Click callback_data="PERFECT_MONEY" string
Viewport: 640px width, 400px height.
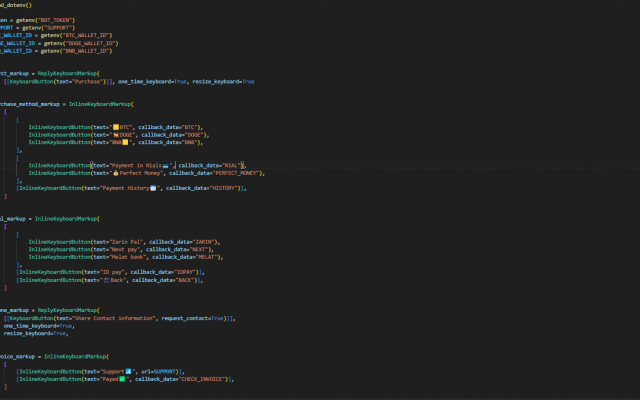pyautogui.click(x=214, y=173)
